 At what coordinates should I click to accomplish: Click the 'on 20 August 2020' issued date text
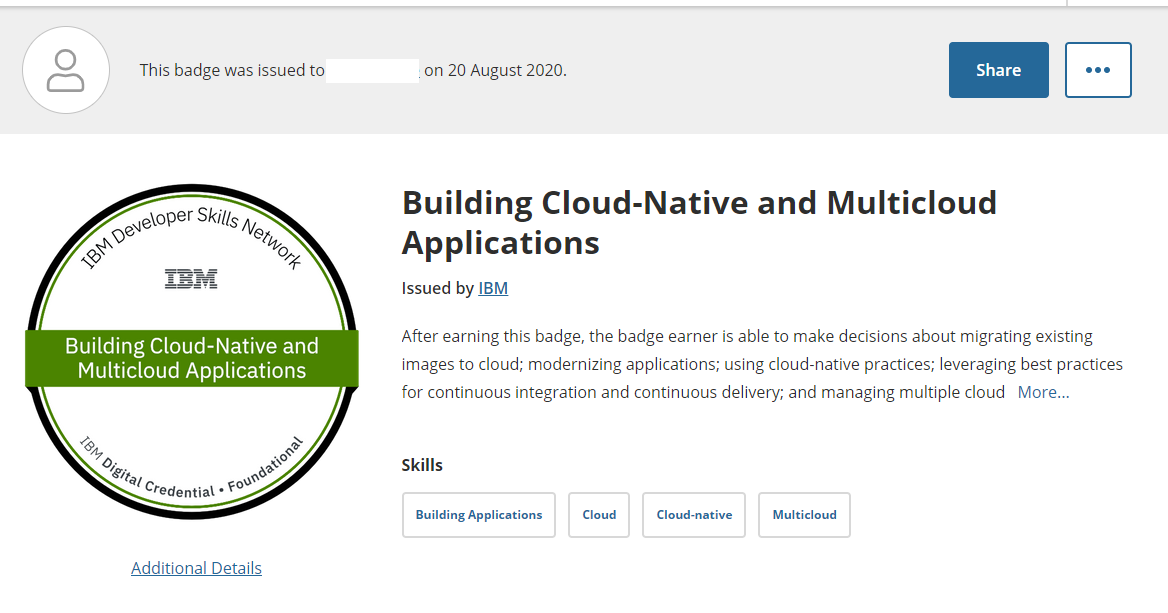pyautogui.click(x=495, y=70)
